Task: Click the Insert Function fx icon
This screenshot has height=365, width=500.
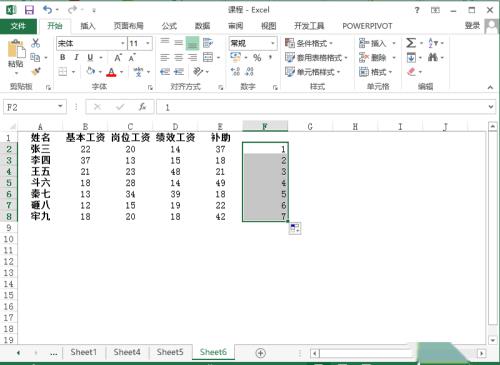Action: (143, 107)
